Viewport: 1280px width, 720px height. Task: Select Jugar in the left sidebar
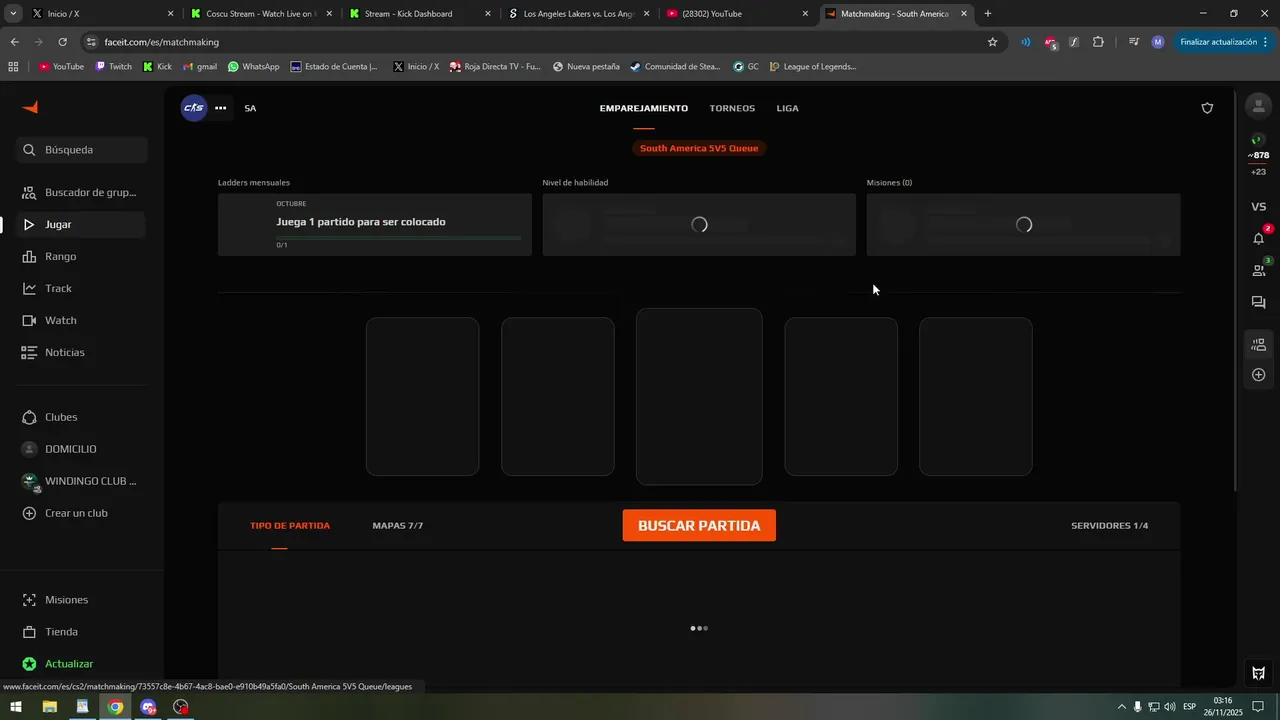tap(82, 225)
